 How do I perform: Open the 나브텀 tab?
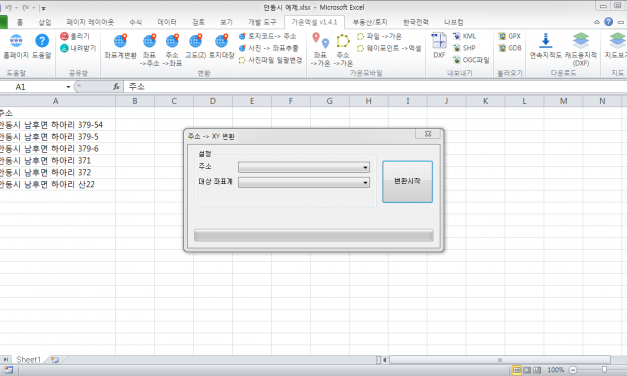pos(453,22)
